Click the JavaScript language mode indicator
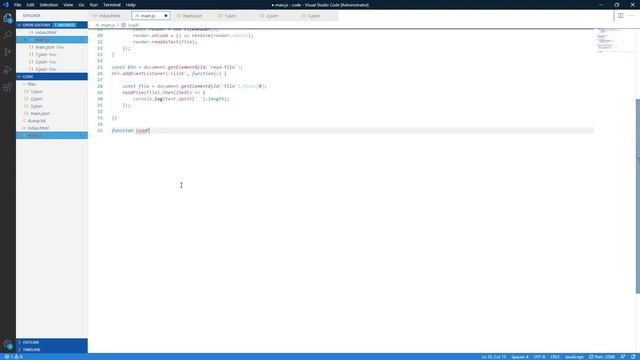The width and height of the screenshot is (640, 360). (574, 357)
